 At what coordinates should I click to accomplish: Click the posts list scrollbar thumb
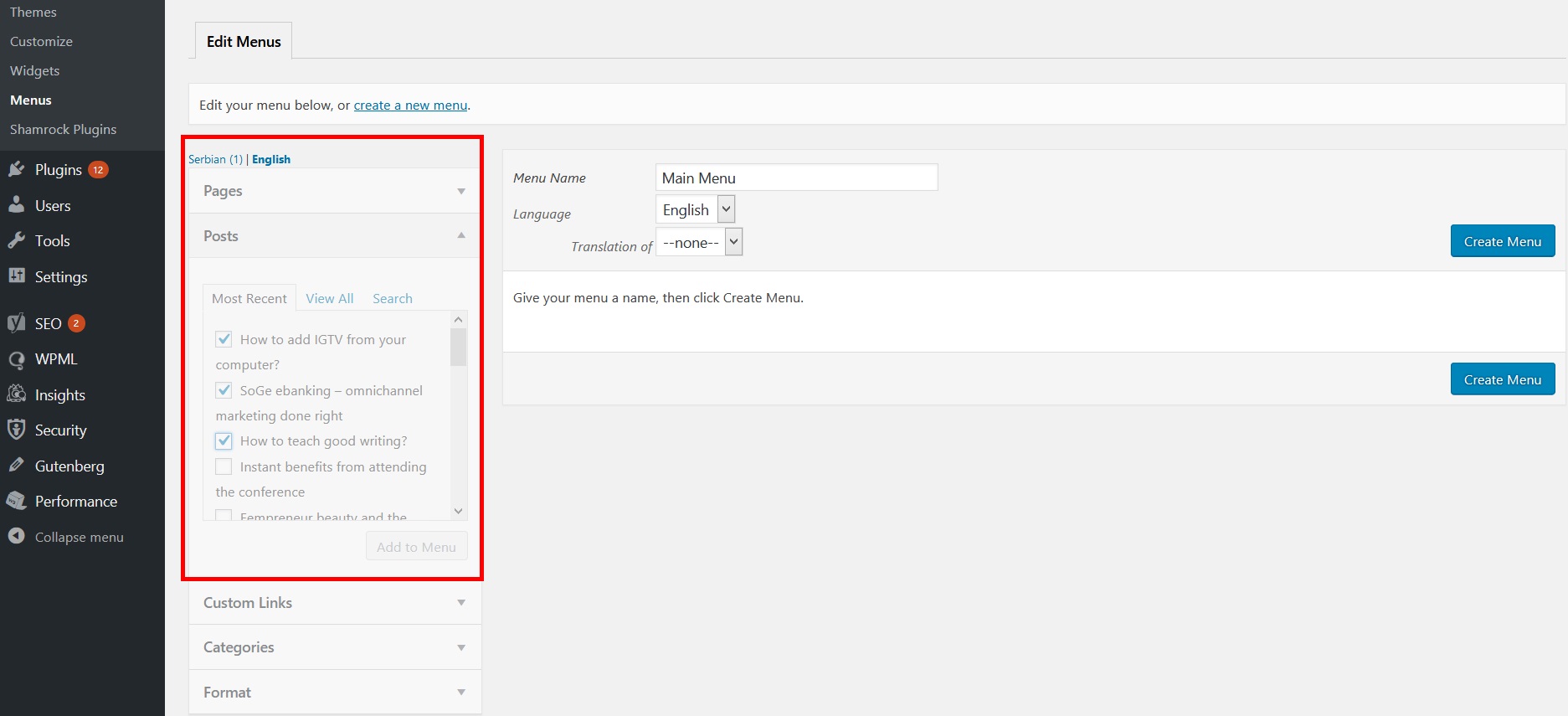(x=458, y=347)
